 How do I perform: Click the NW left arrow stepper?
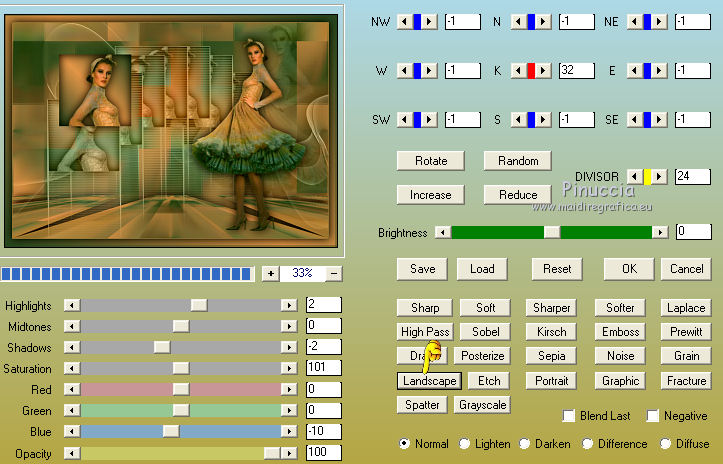(405, 22)
